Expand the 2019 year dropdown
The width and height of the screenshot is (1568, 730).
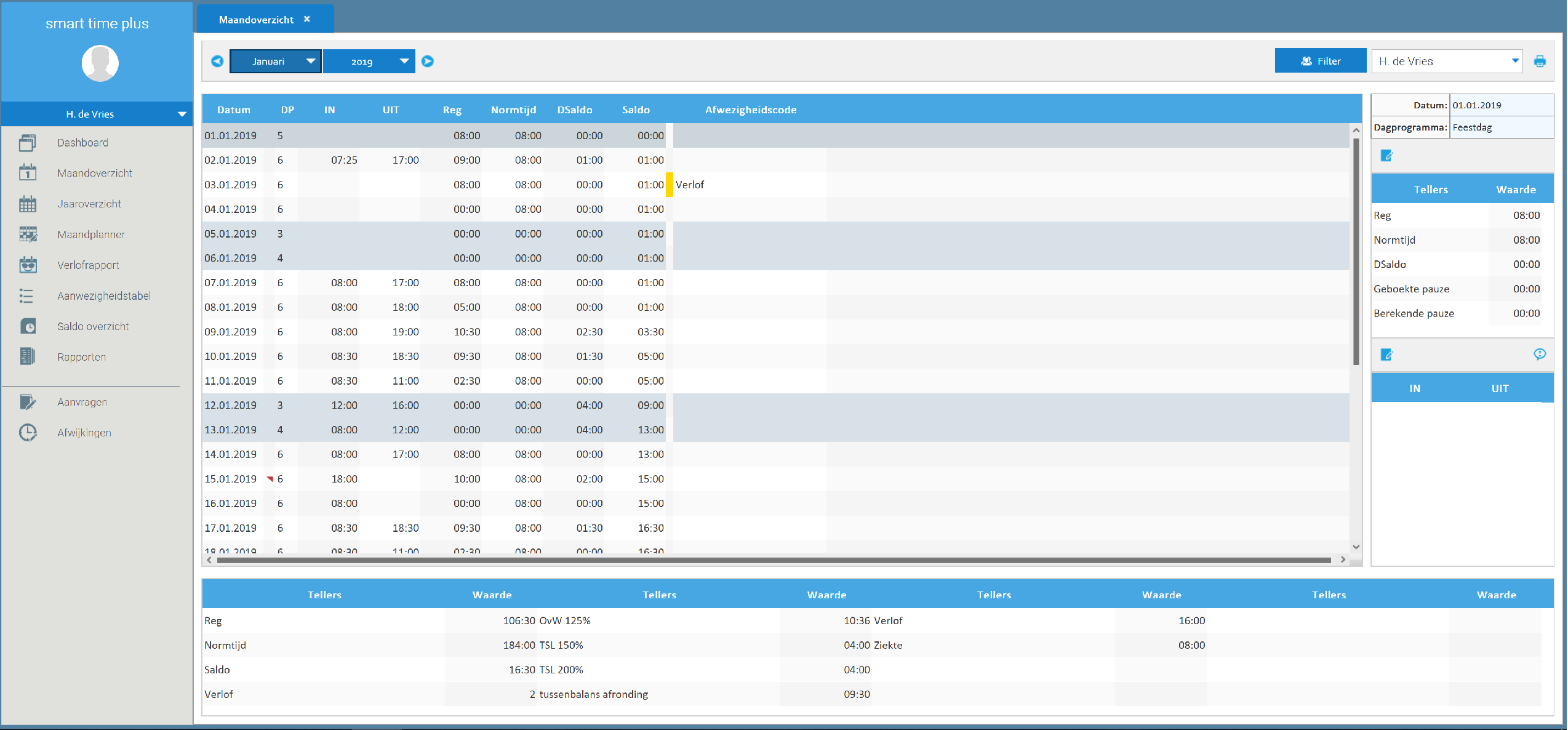point(404,62)
